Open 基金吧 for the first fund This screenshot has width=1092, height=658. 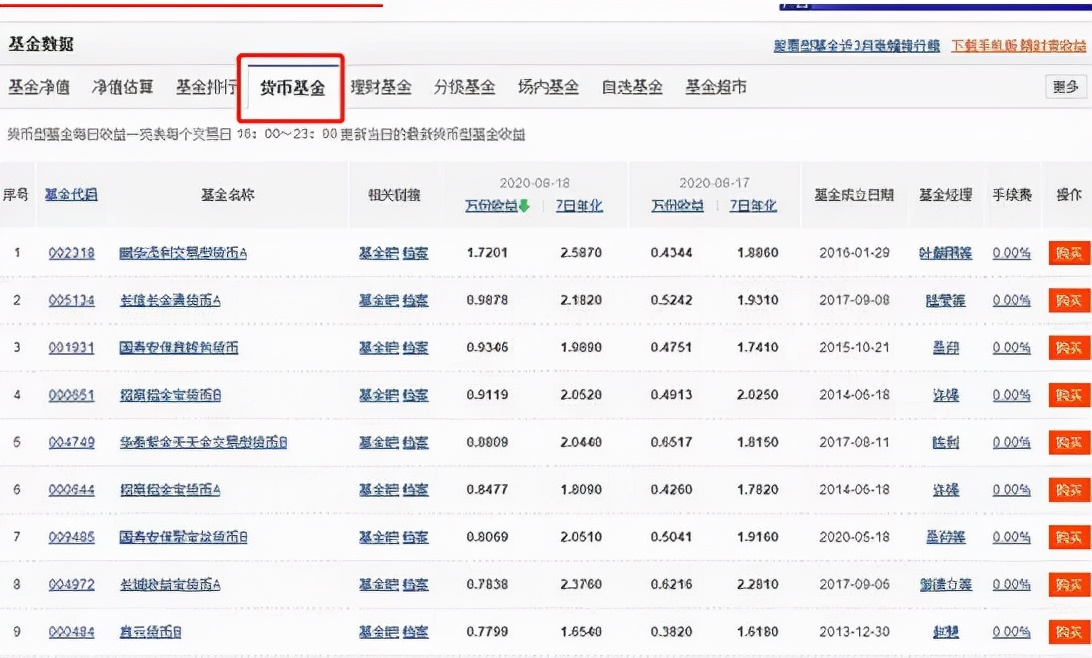point(378,253)
